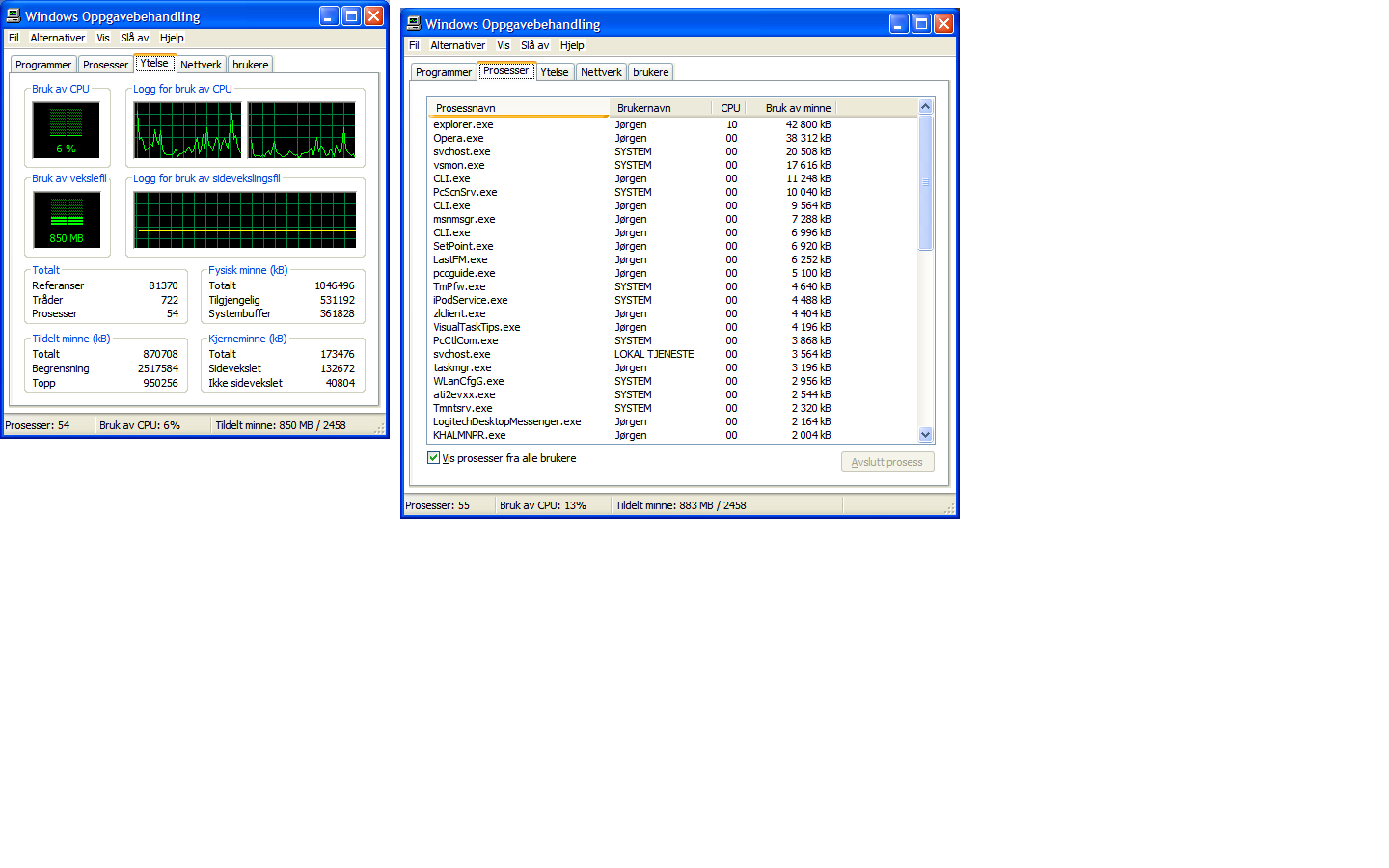Click the 'Logg for bruk av sidevekslingsfil' graph

(x=245, y=219)
